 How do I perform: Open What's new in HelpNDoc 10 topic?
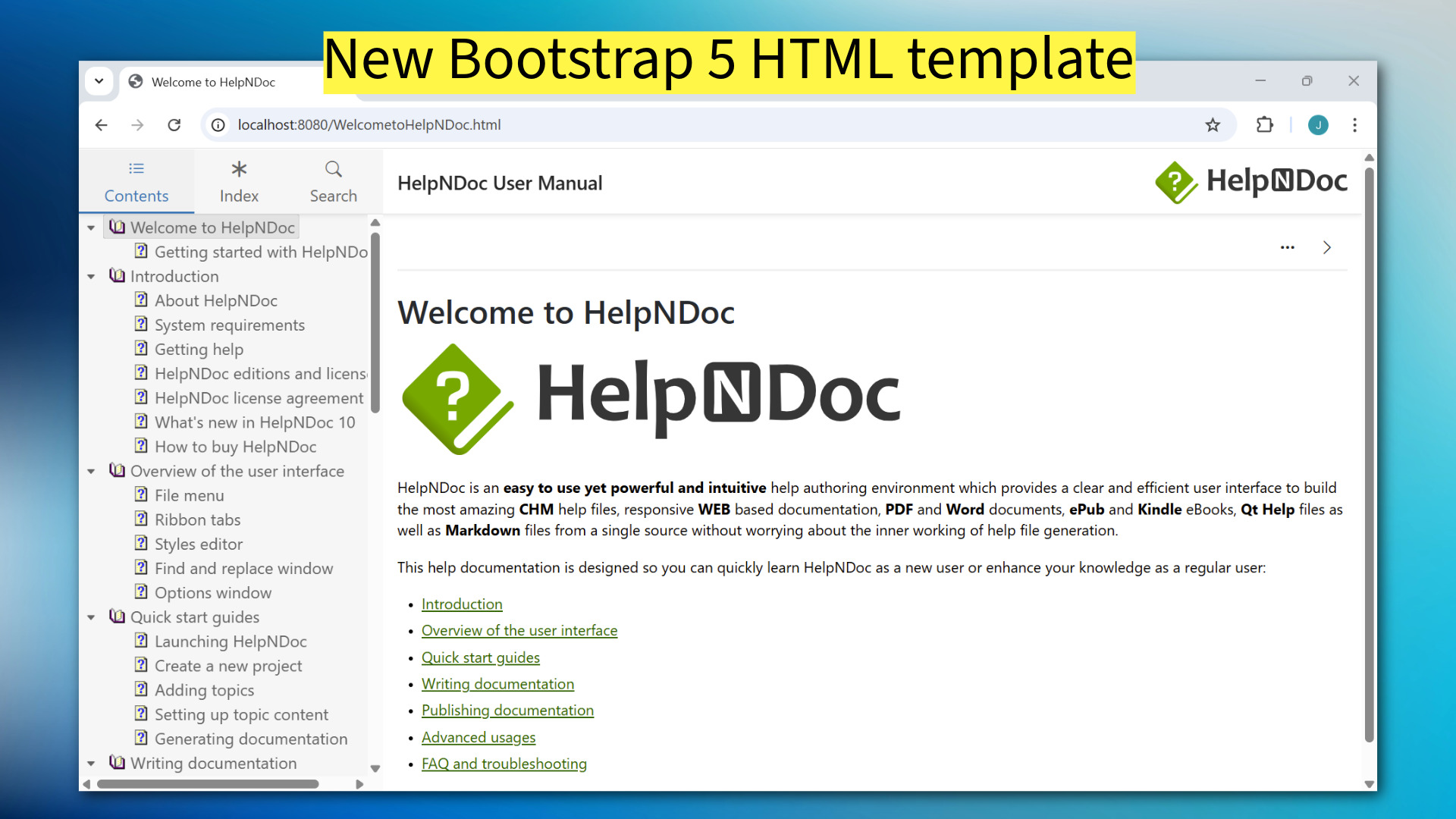255,422
